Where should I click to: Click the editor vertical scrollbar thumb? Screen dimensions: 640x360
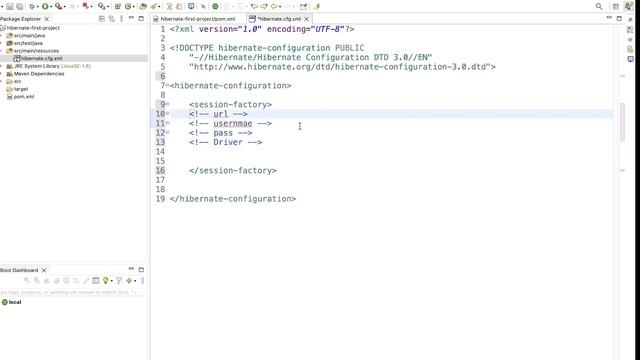click(622, 122)
